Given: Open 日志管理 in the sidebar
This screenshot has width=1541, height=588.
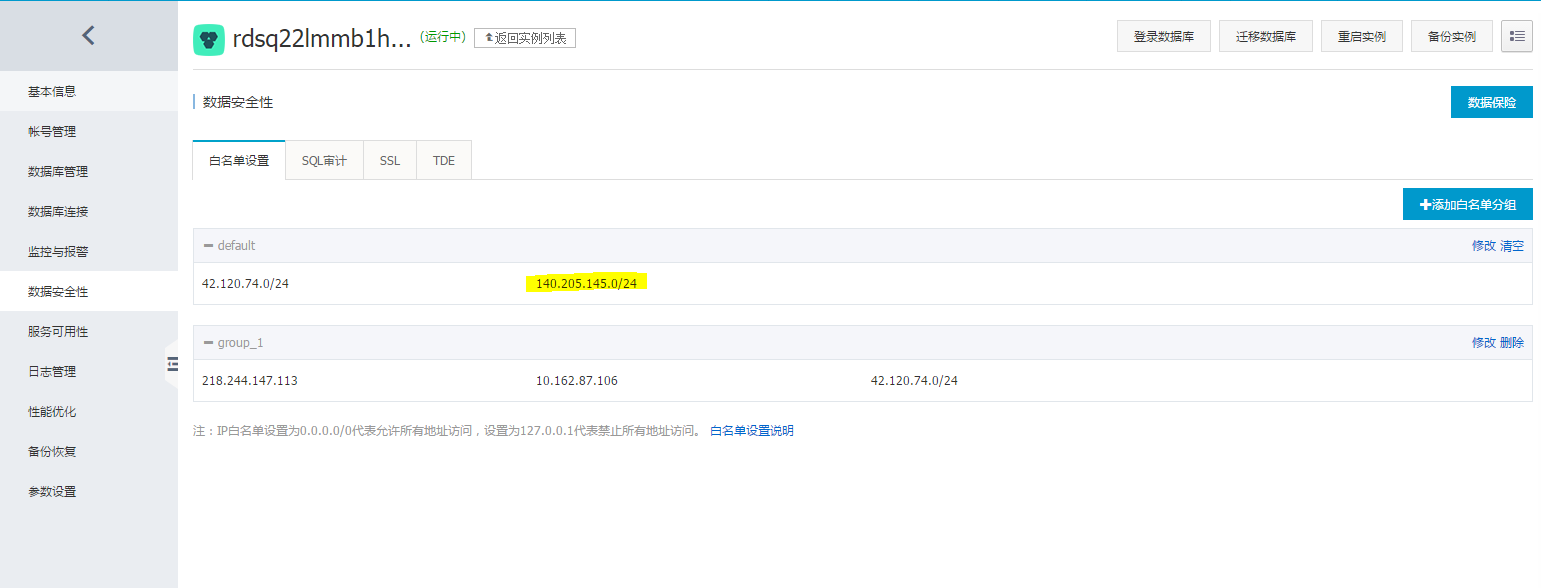Looking at the screenshot, I should click(89, 371).
